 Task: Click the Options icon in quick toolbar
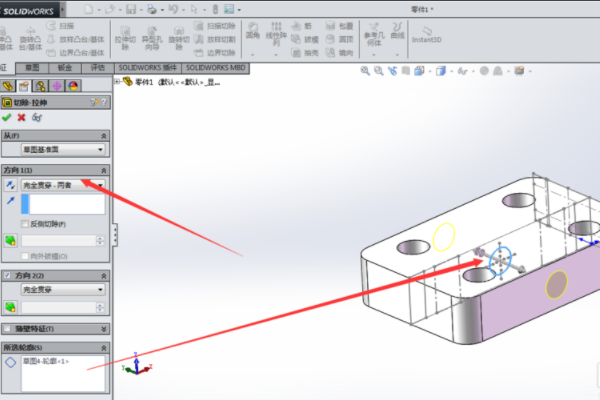[x=229, y=9]
